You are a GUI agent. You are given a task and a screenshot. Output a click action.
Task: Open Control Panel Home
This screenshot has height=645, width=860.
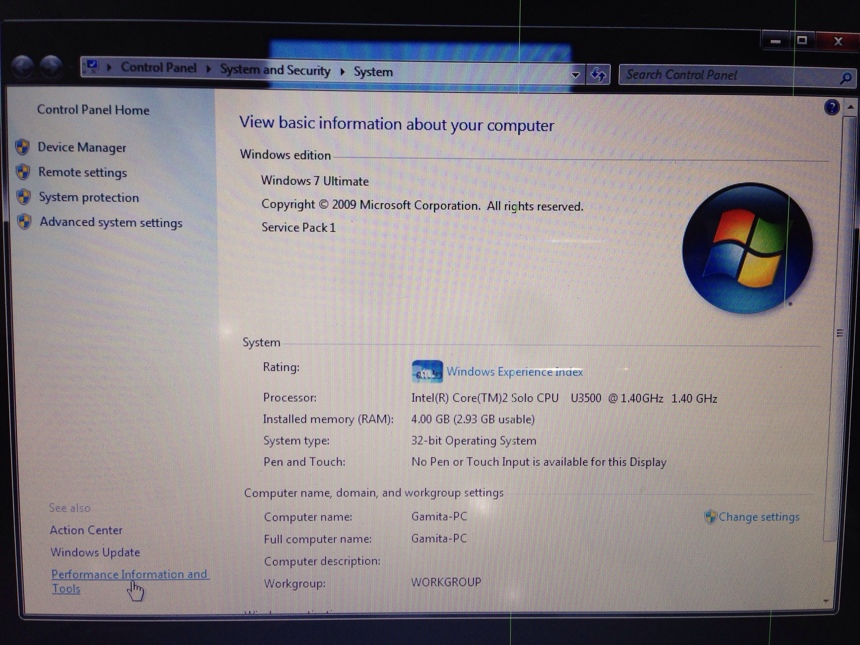tap(93, 110)
